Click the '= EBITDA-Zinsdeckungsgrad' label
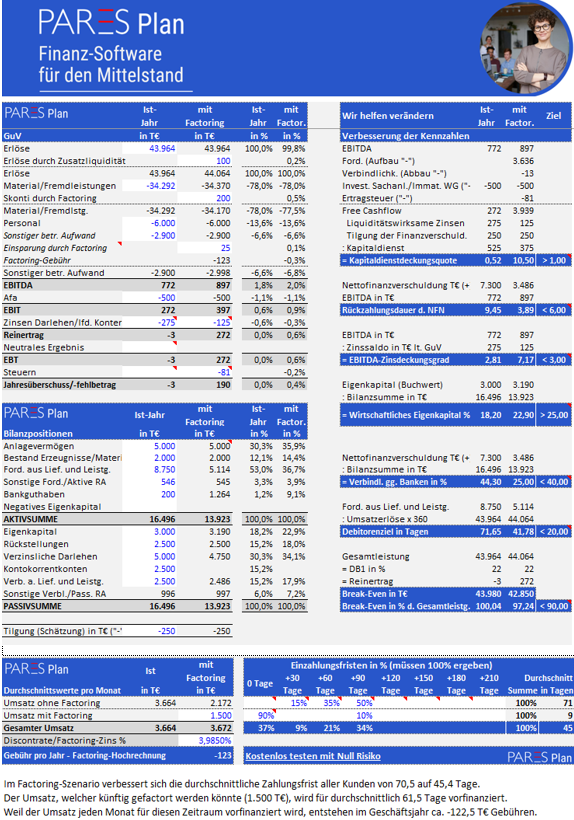 pos(396,360)
